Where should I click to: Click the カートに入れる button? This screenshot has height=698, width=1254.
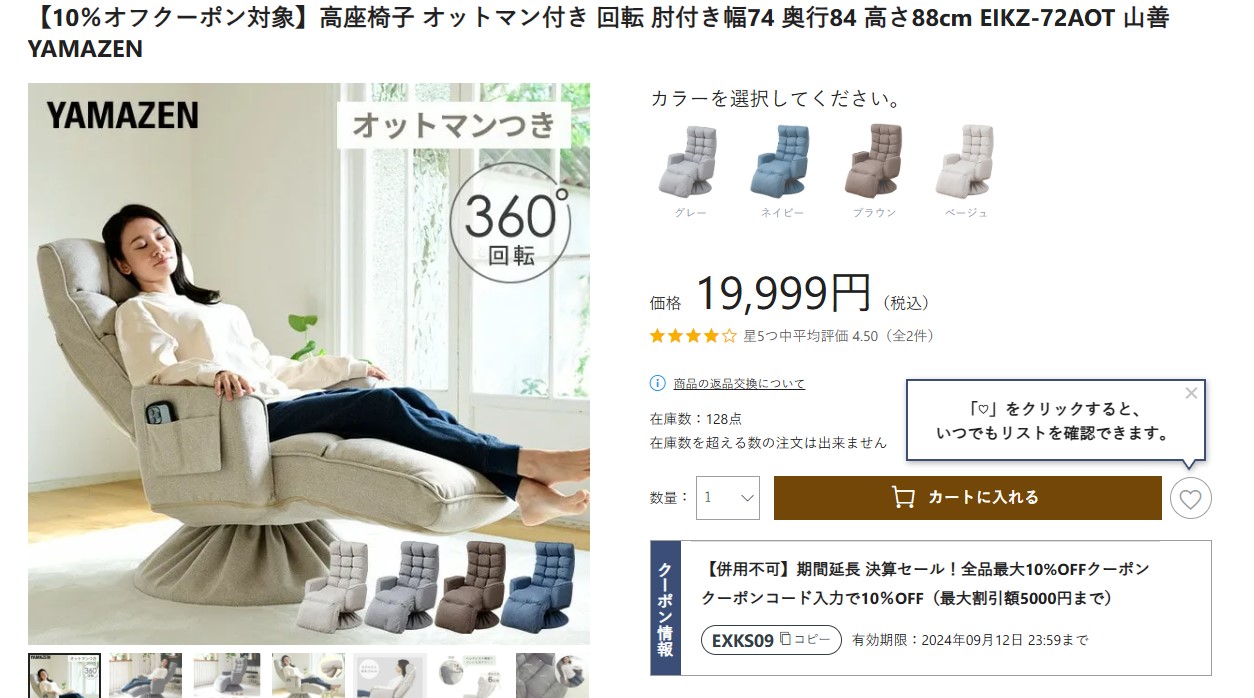tap(968, 497)
